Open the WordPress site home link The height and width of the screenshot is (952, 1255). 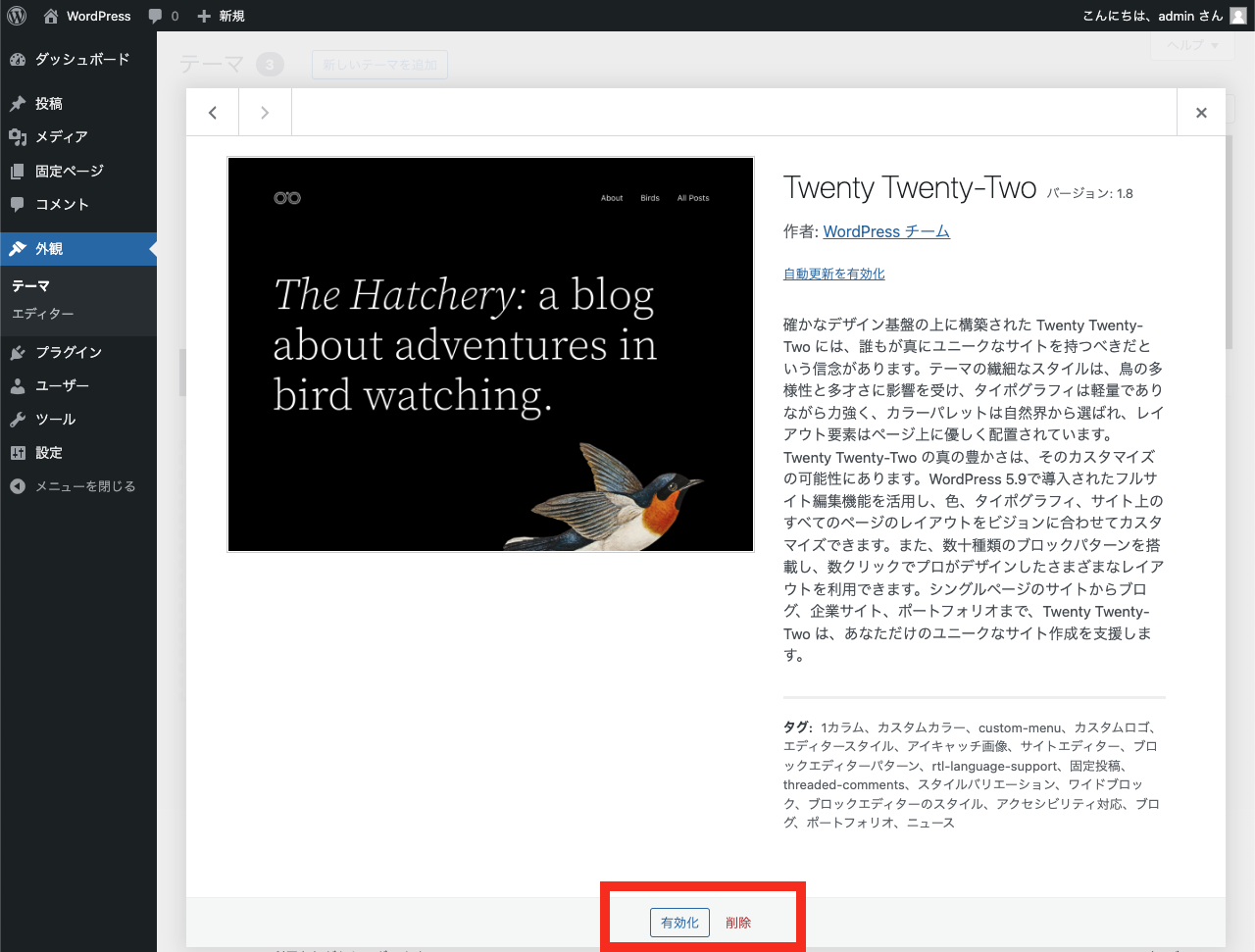87,16
